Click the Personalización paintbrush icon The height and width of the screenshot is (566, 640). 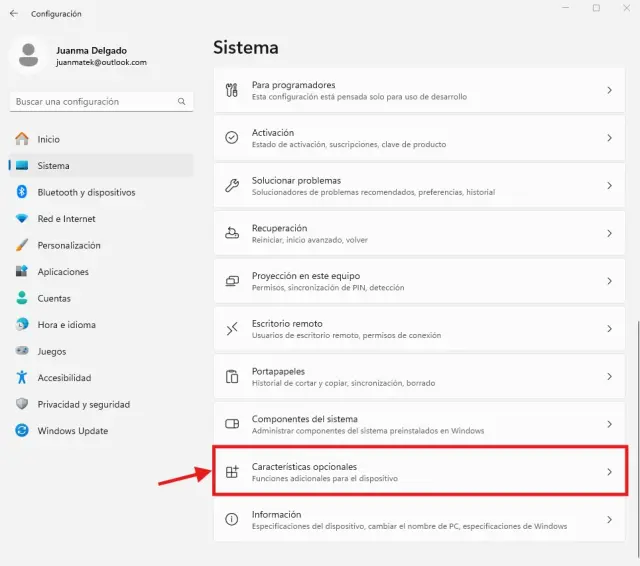coord(21,245)
